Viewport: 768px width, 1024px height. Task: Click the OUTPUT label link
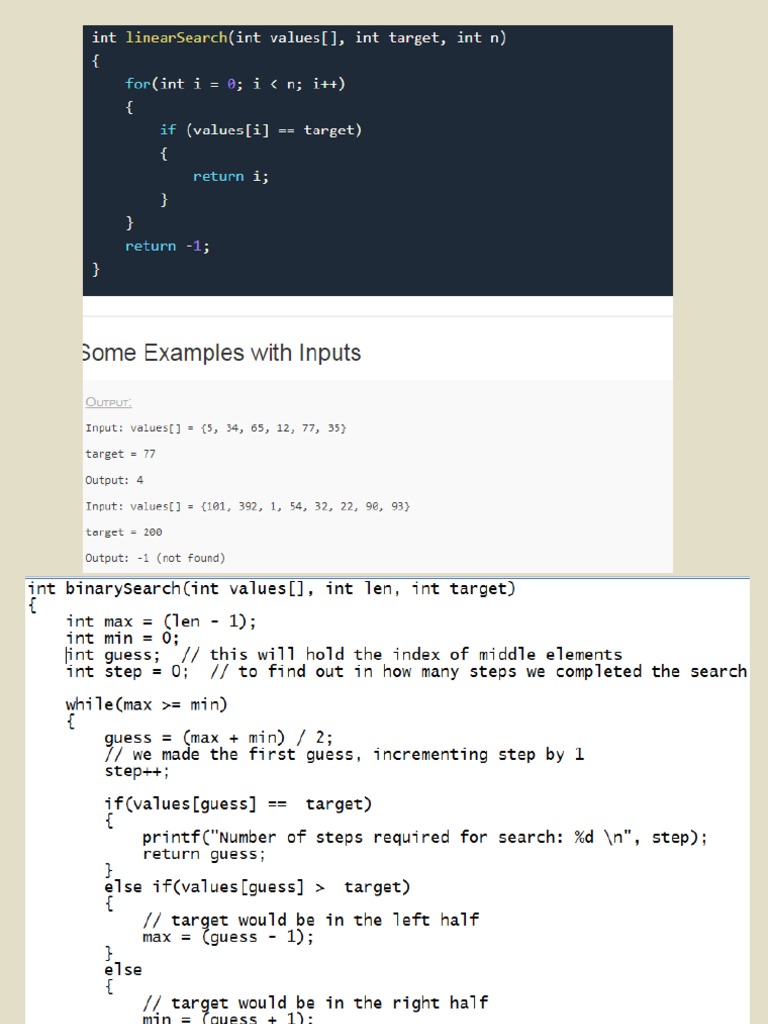[x=108, y=402]
